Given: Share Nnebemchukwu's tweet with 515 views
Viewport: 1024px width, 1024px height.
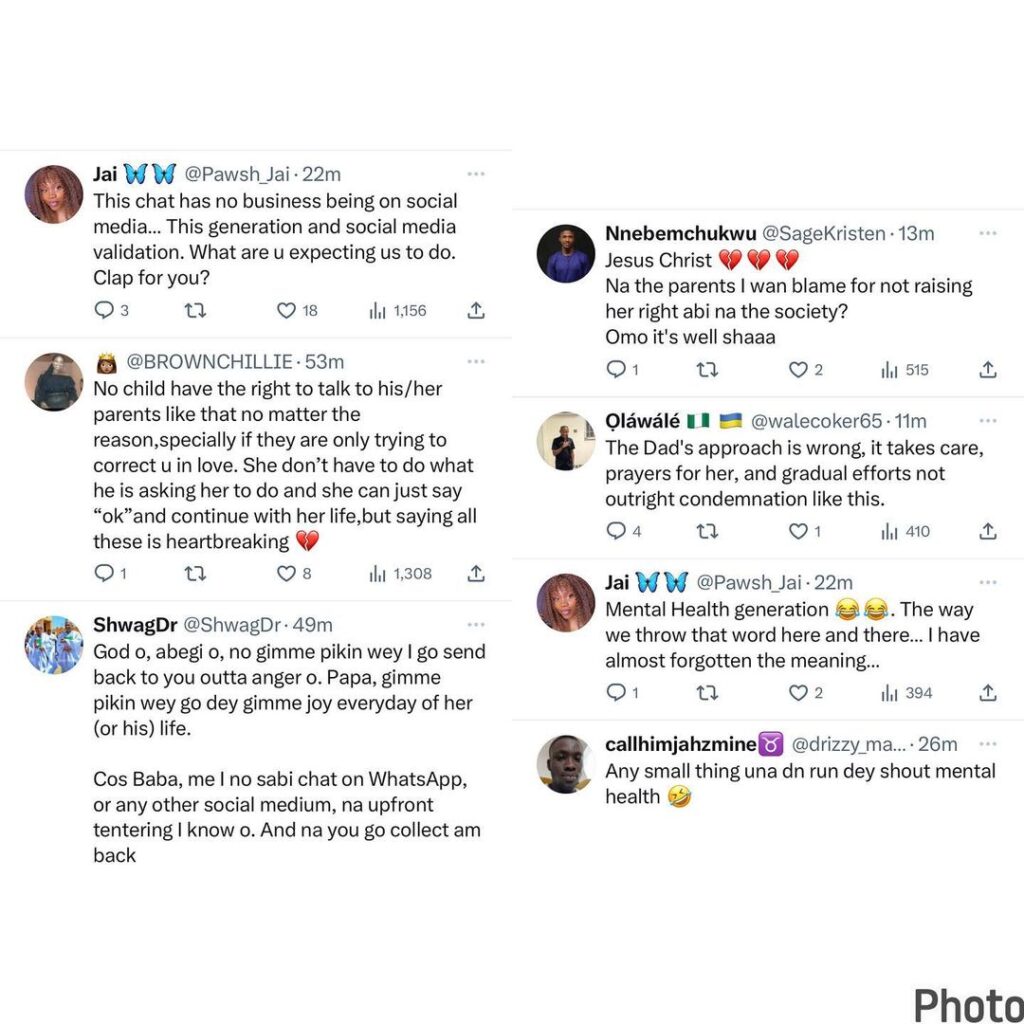Looking at the screenshot, I should 987,370.
